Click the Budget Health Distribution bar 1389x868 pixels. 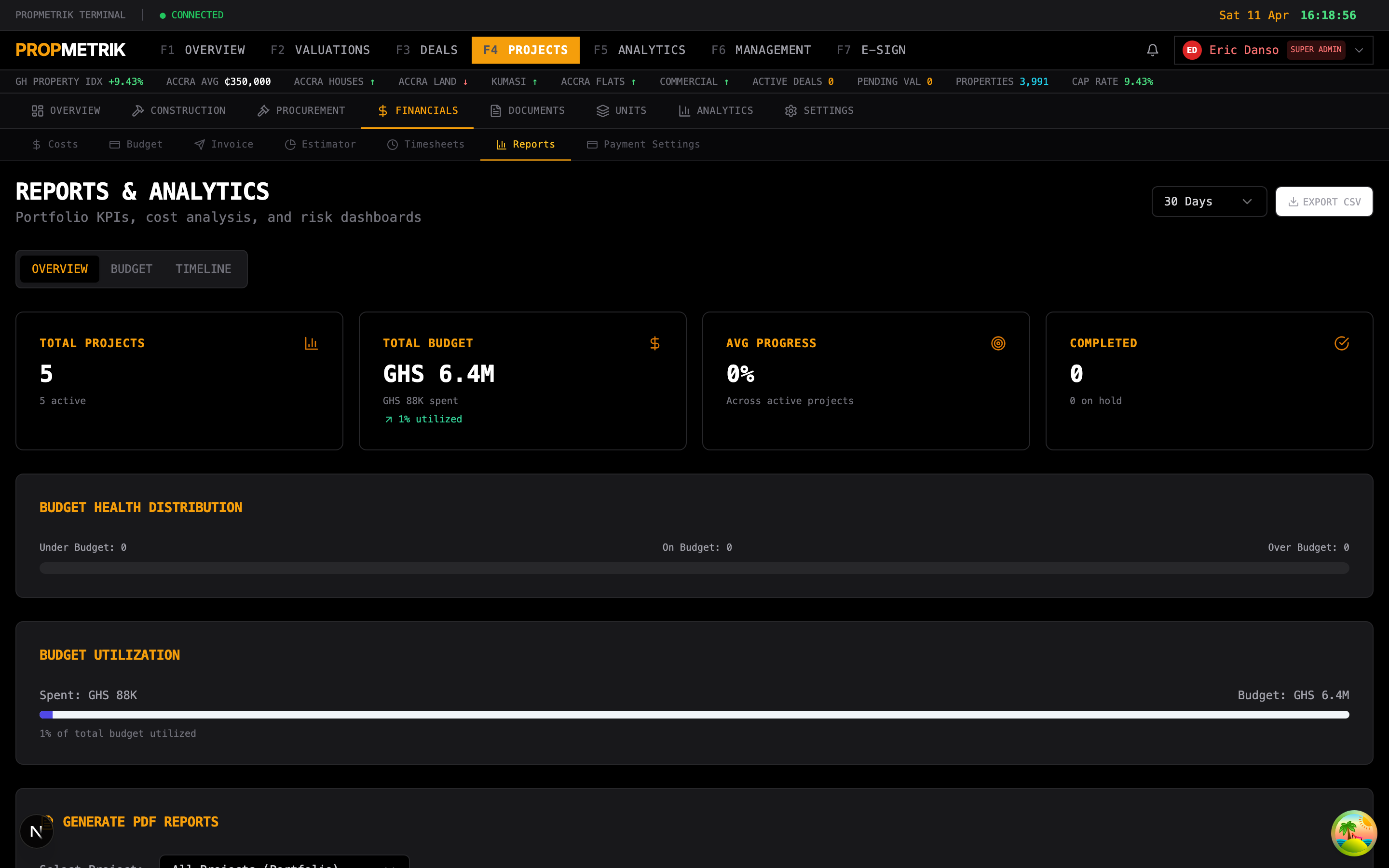[x=694, y=569]
